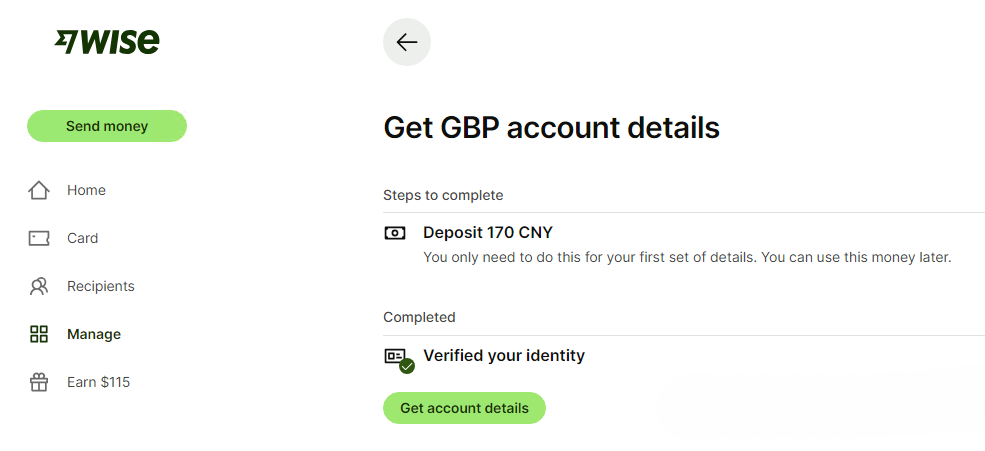Open the Earn $115 referral link
Image resolution: width=985 pixels, height=451 pixels.
[98, 382]
